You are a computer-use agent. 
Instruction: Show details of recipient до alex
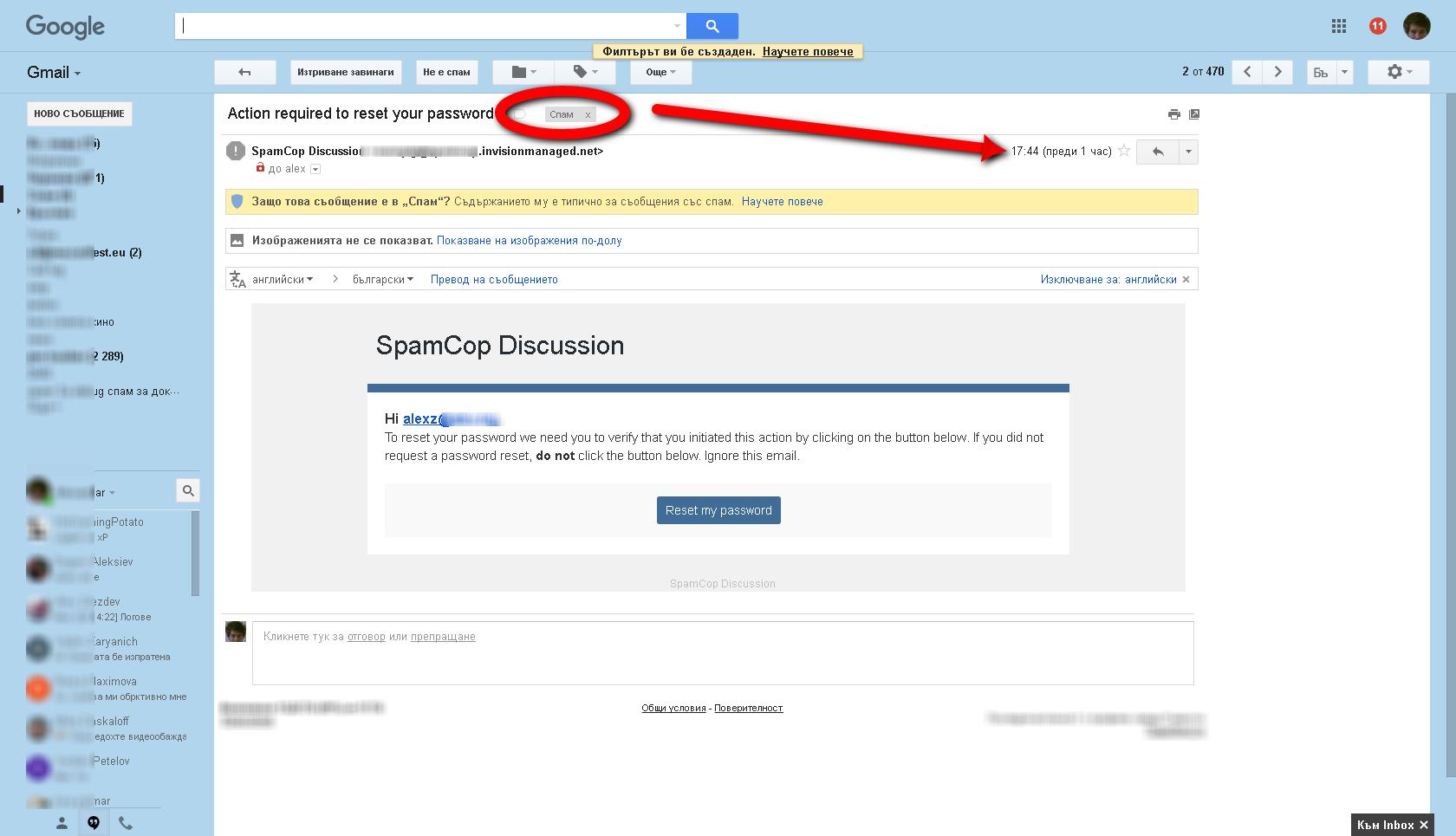pyautogui.click(x=315, y=169)
